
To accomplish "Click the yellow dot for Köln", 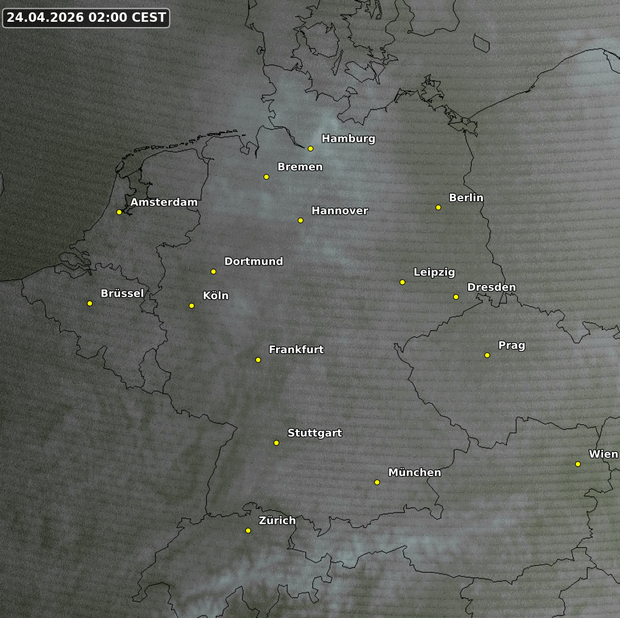I will click(192, 305).
